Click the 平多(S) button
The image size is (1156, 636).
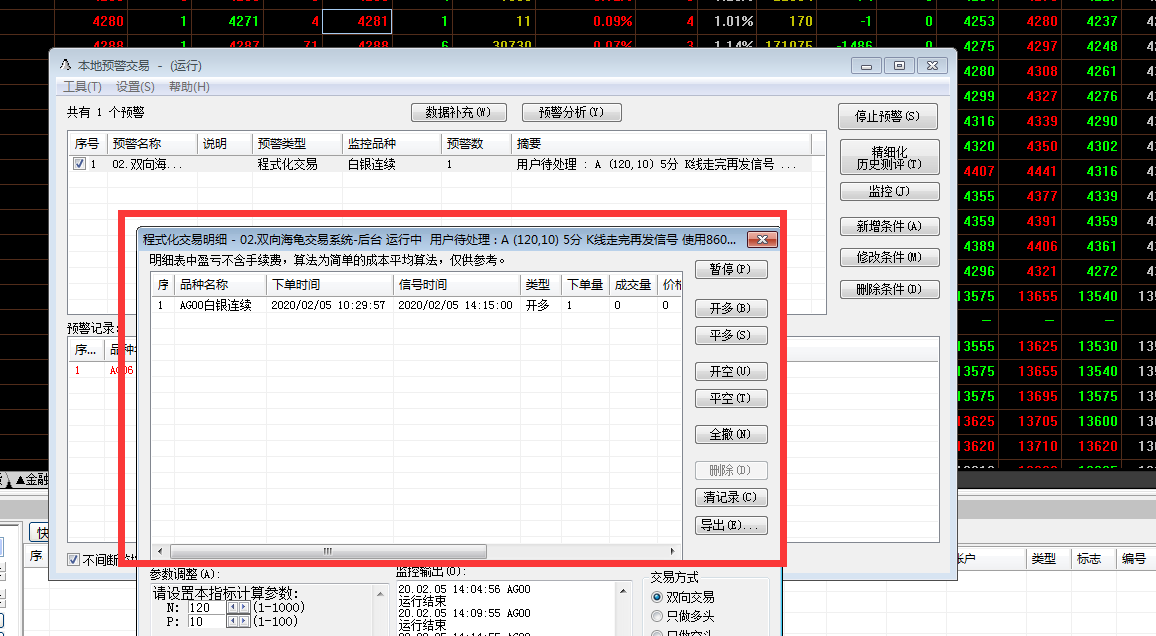point(731,335)
